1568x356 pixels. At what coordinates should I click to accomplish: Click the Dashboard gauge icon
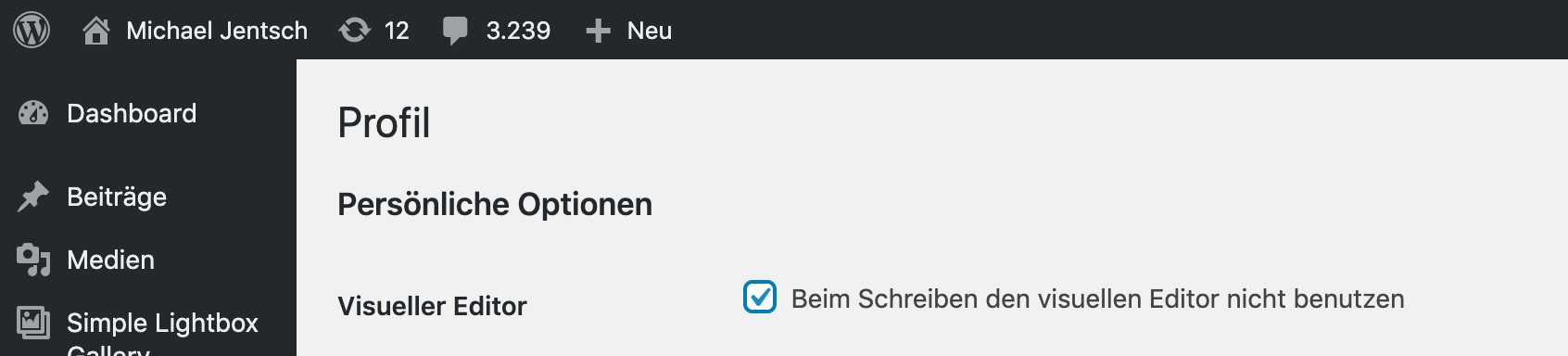pos(33,113)
